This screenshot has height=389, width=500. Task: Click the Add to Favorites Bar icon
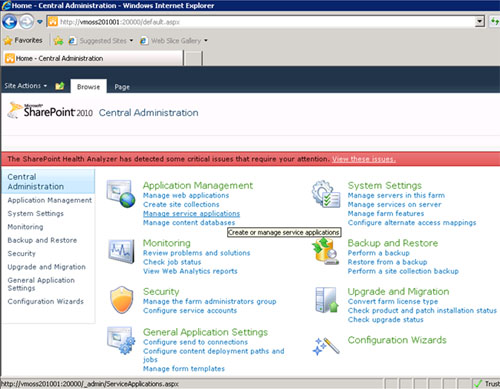[58, 41]
